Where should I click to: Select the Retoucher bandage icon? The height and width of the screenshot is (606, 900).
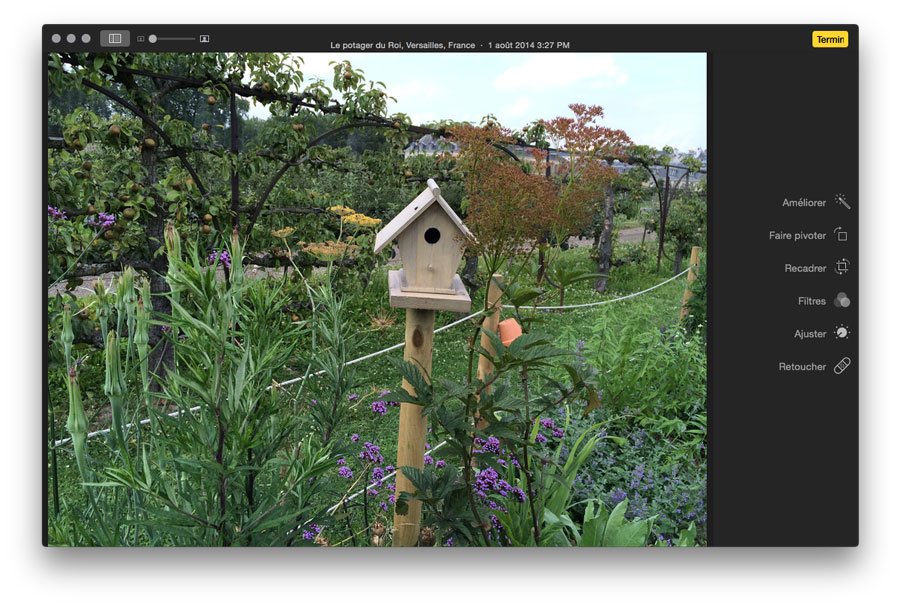(842, 366)
